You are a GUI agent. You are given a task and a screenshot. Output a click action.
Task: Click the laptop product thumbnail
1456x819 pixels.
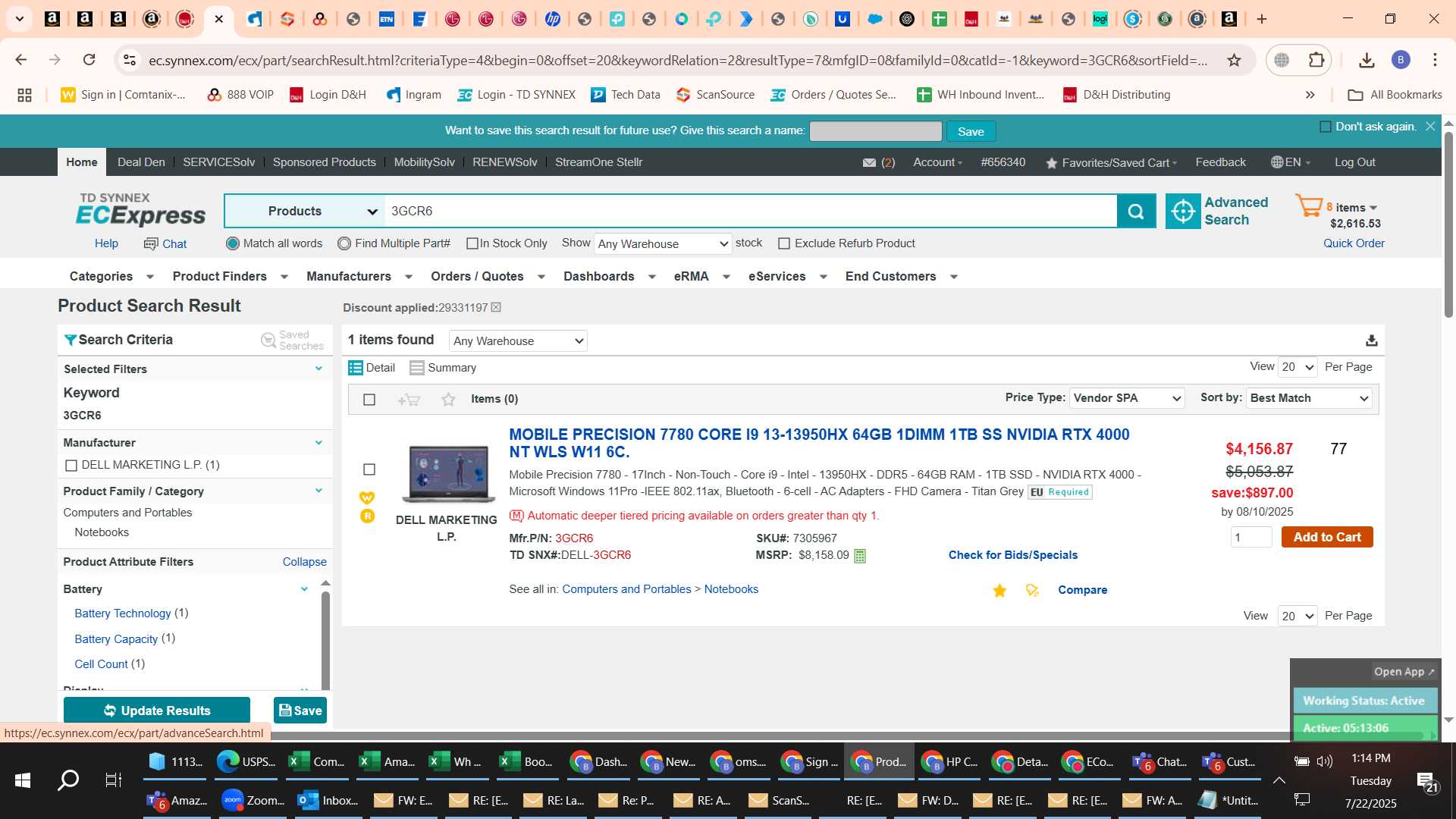click(x=448, y=475)
